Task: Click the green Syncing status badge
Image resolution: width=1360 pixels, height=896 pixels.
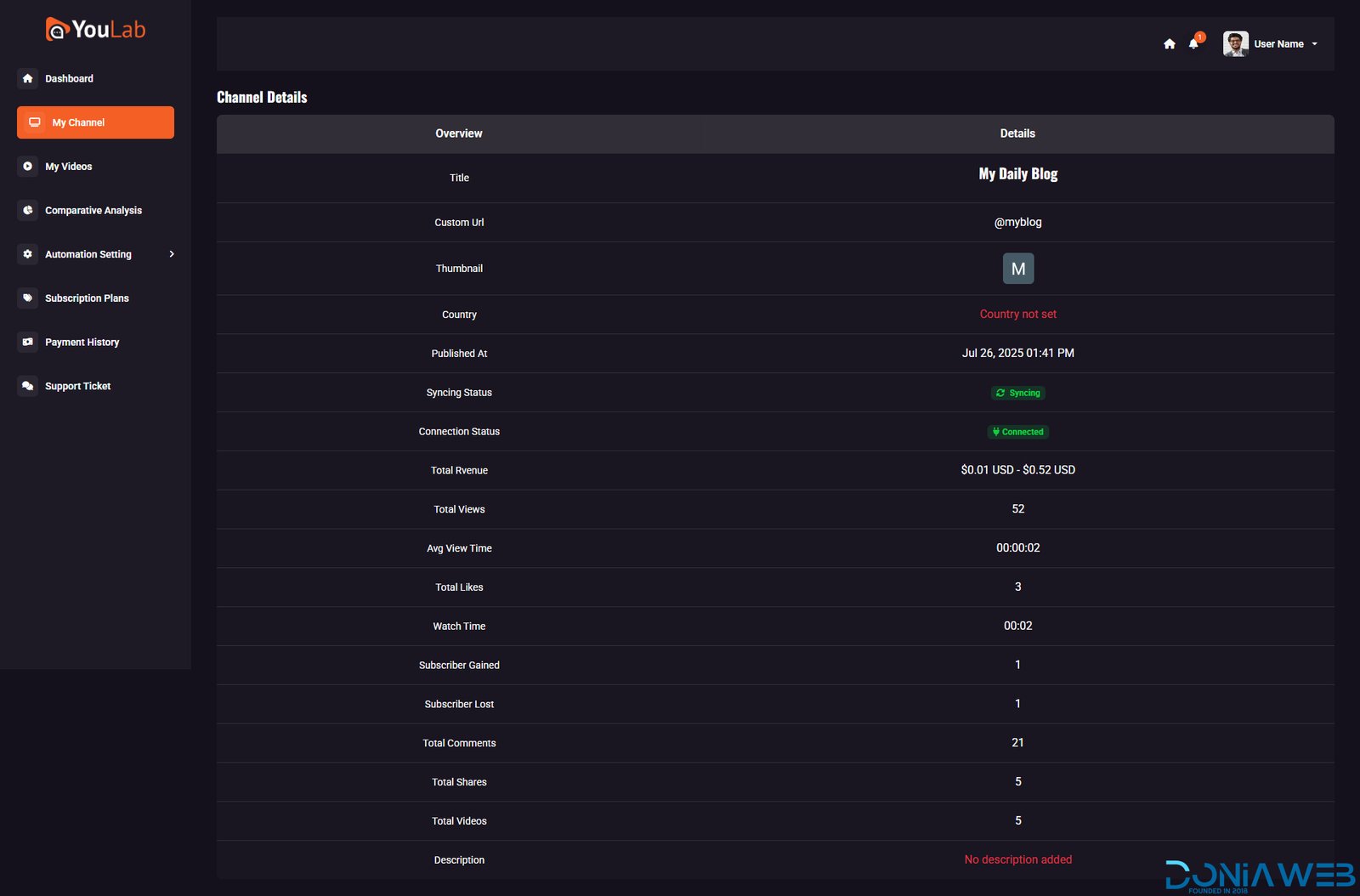Action: tap(1017, 393)
